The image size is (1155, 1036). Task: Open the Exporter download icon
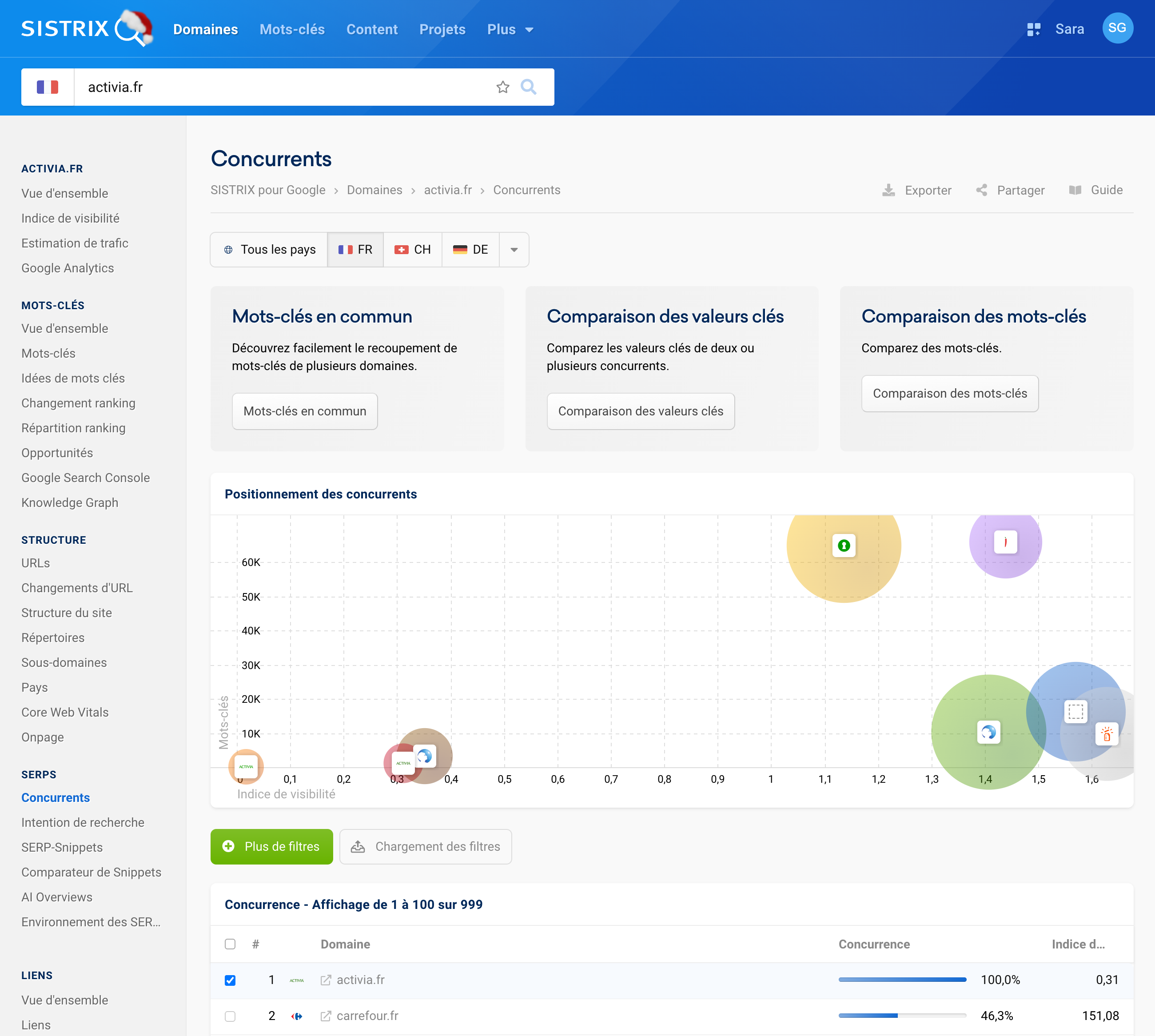pos(888,190)
